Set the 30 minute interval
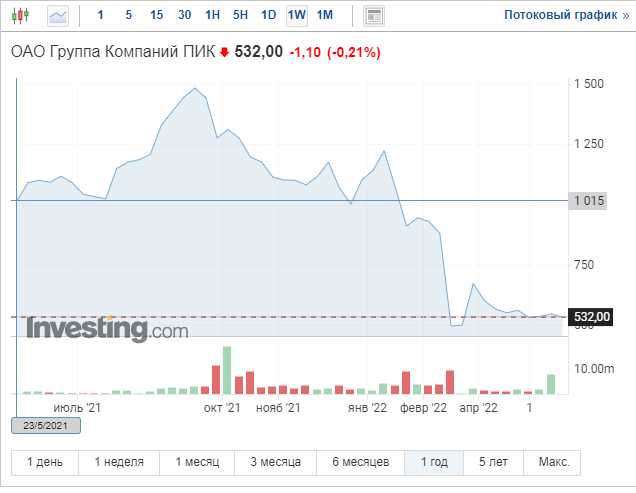The image size is (636, 493). (185, 15)
